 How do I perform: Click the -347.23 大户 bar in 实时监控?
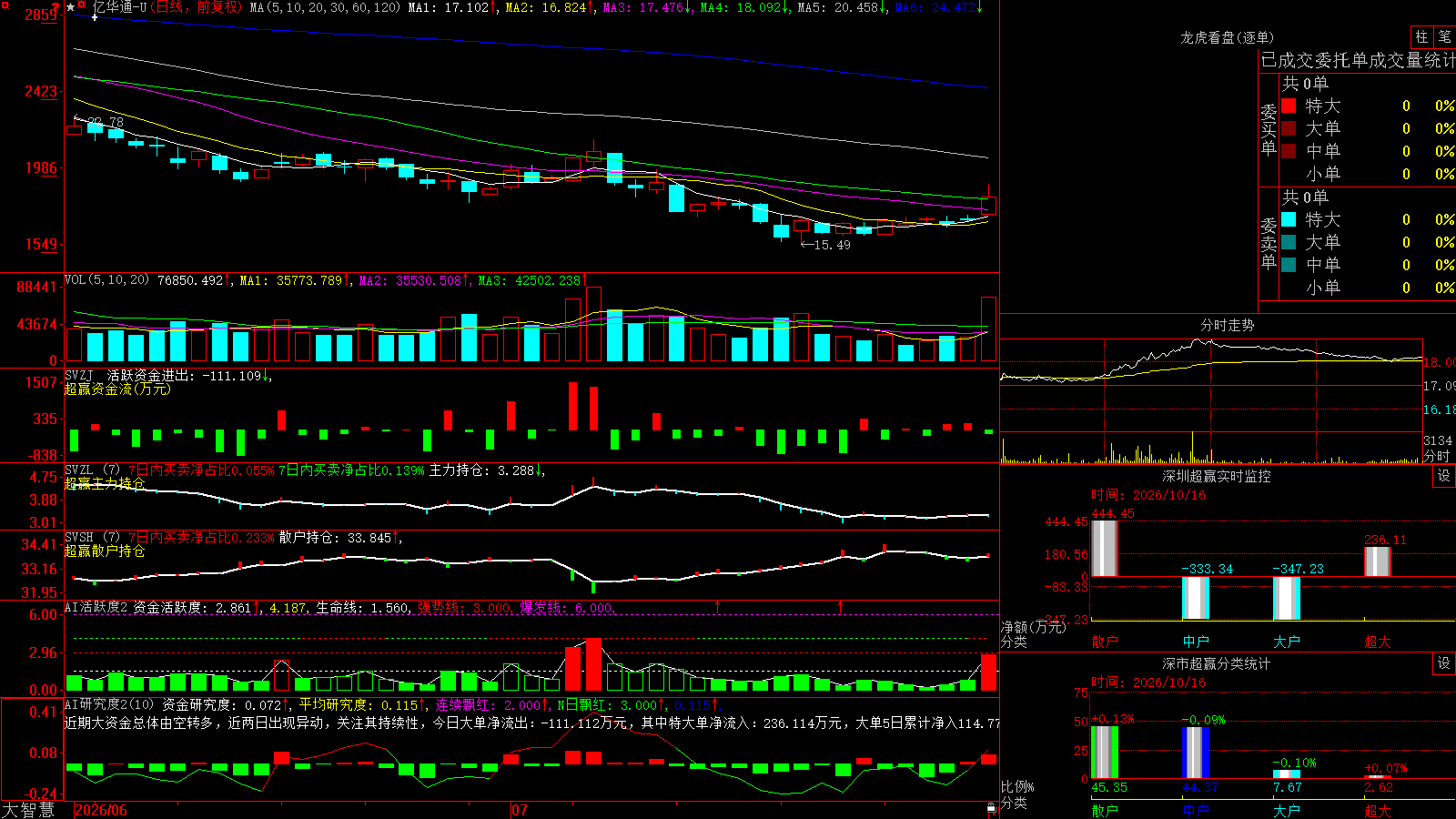[x=1287, y=598]
